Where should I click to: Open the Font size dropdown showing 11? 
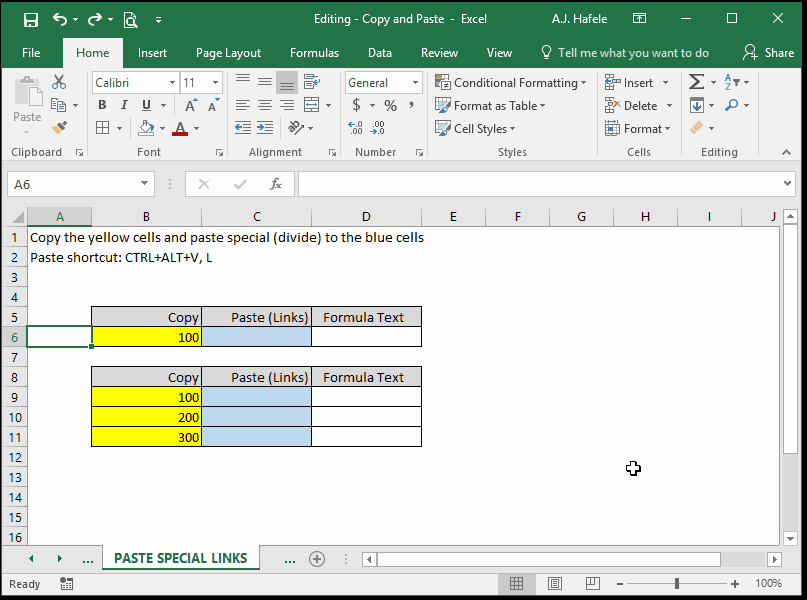coord(216,83)
